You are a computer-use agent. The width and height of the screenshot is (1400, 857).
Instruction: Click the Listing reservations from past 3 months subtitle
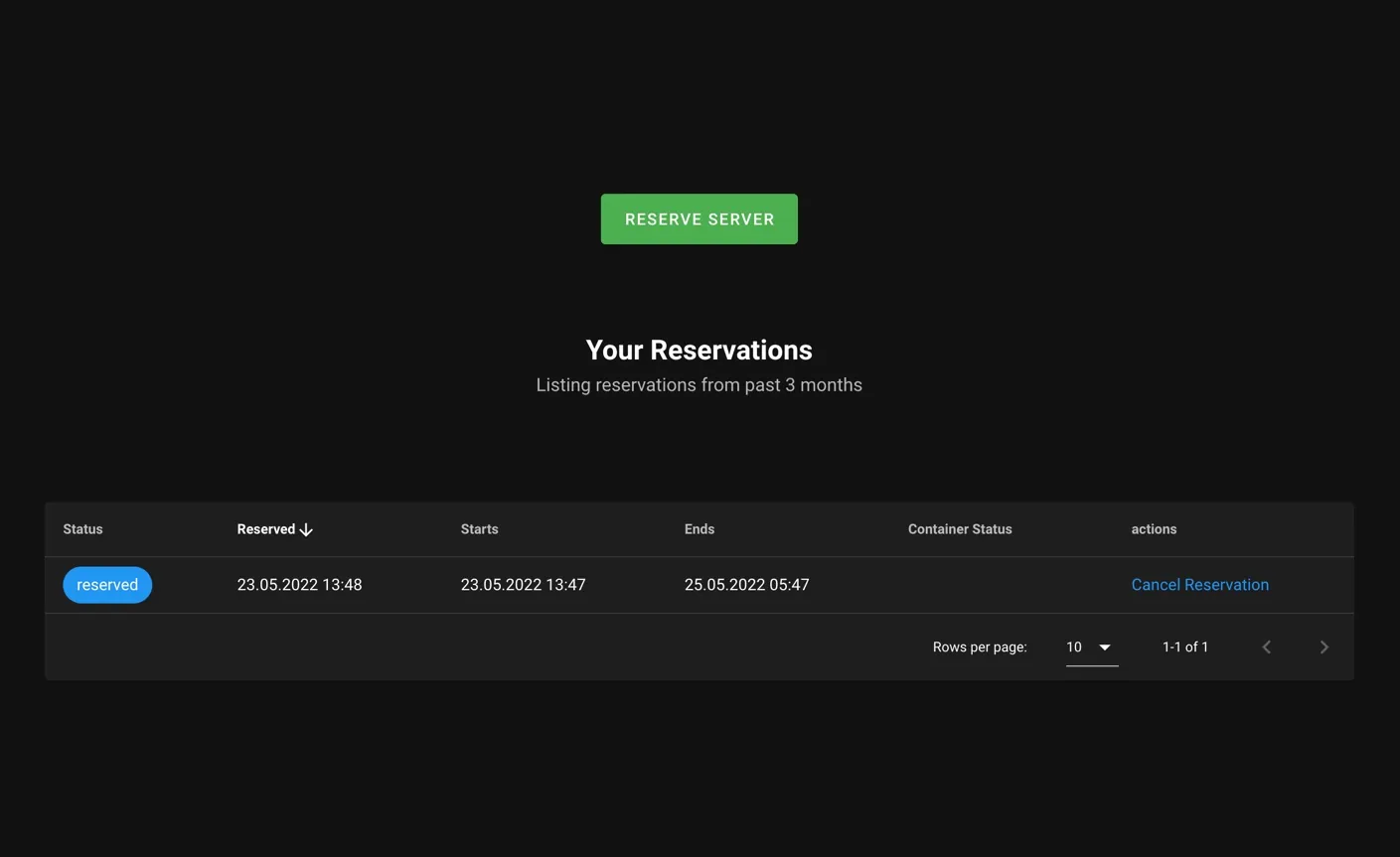(x=699, y=385)
